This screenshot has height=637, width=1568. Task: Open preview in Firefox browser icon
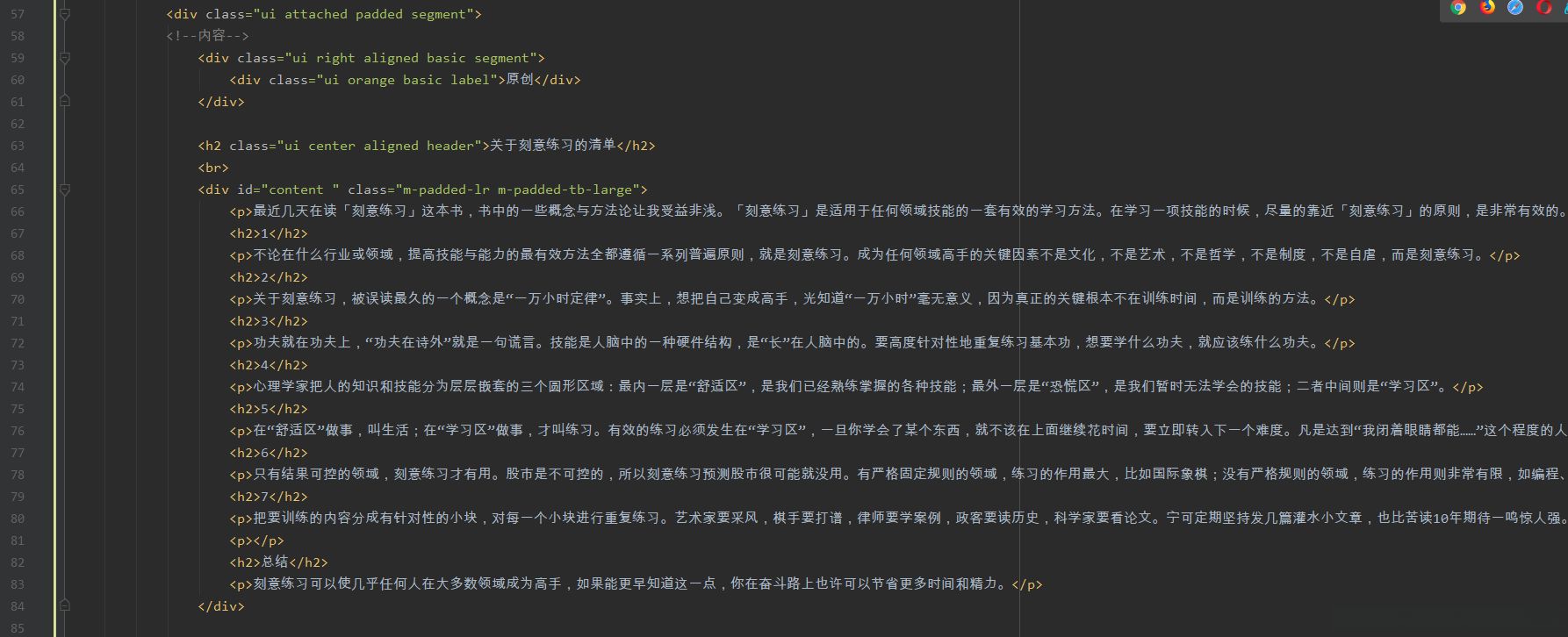(x=1487, y=8)
